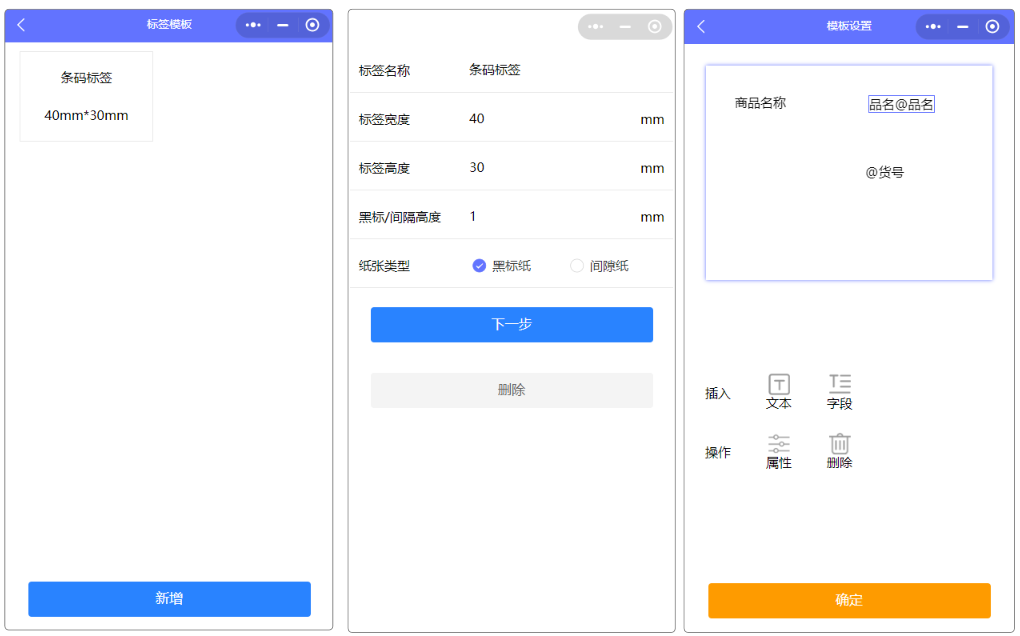Go back from the 模板设置 screen
Image resolution: width=1020 pixels, height=636 pixels.
coord(701,26)
